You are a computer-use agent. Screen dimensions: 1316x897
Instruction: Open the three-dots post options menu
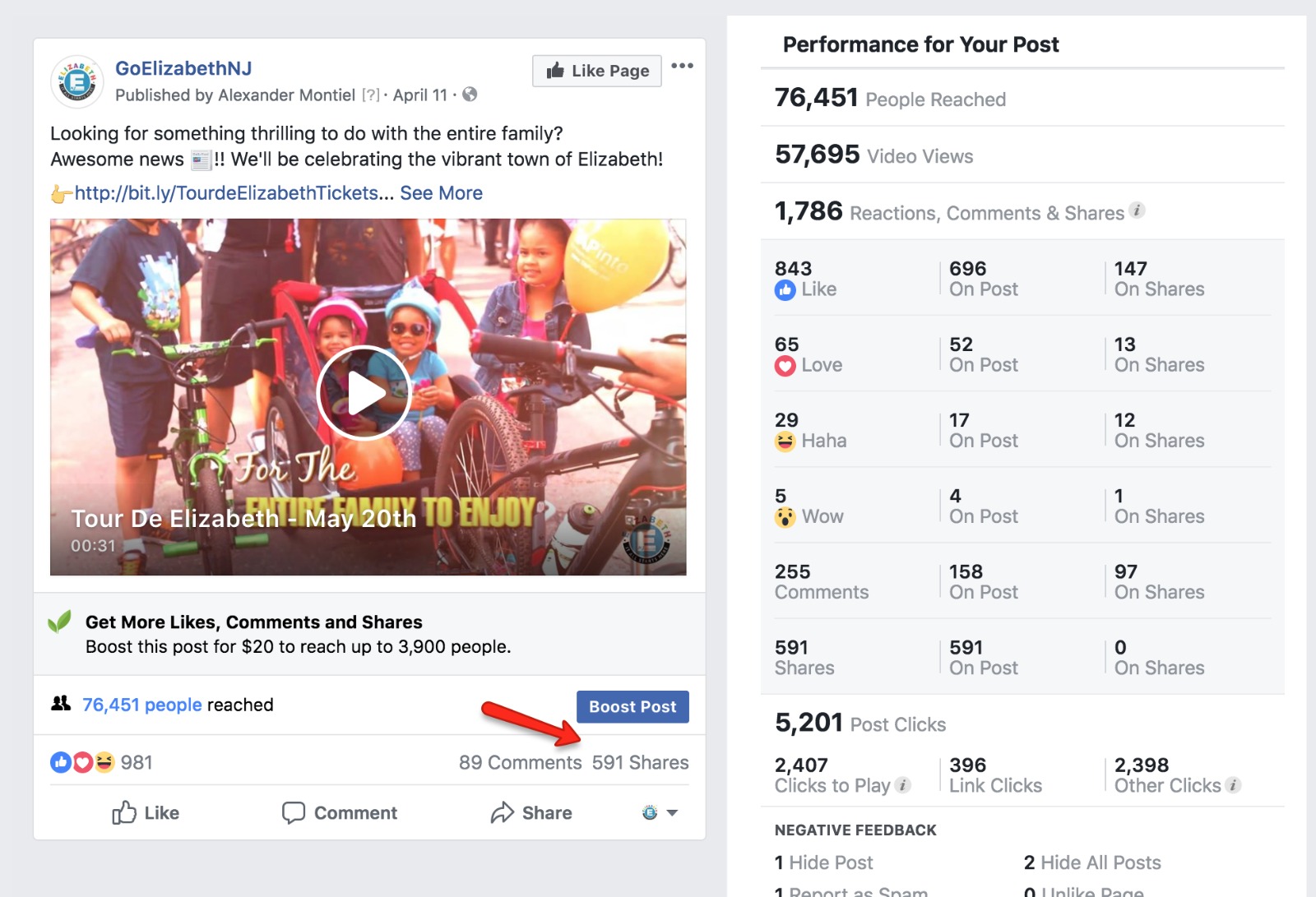click(x=682, y=66)
